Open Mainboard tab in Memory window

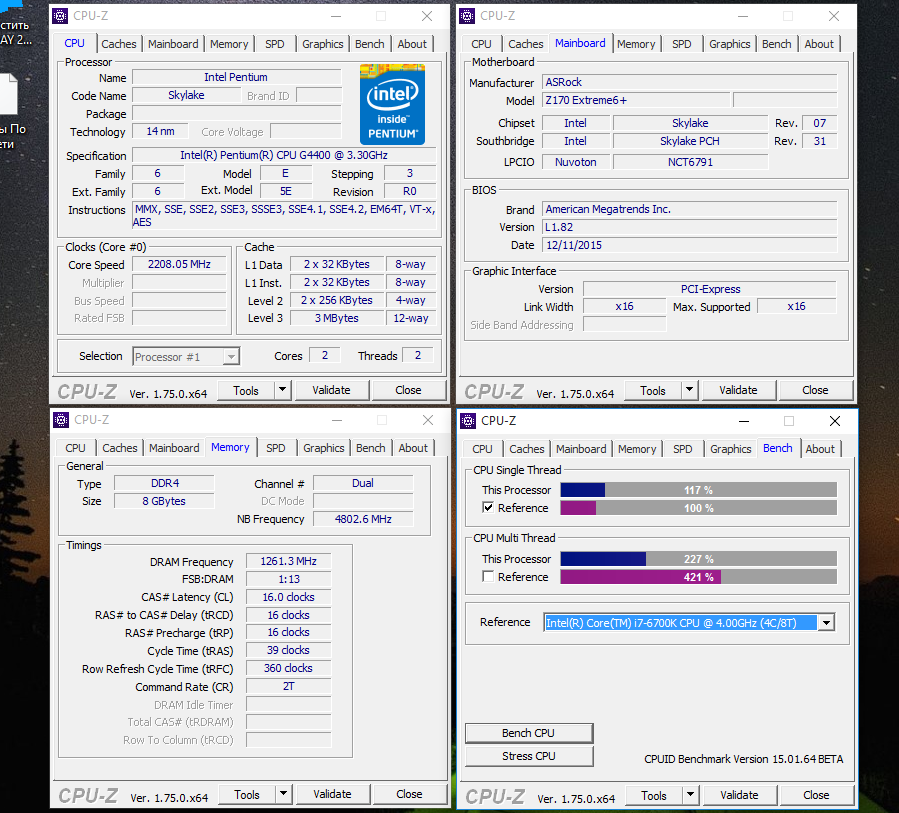point(174,448)
